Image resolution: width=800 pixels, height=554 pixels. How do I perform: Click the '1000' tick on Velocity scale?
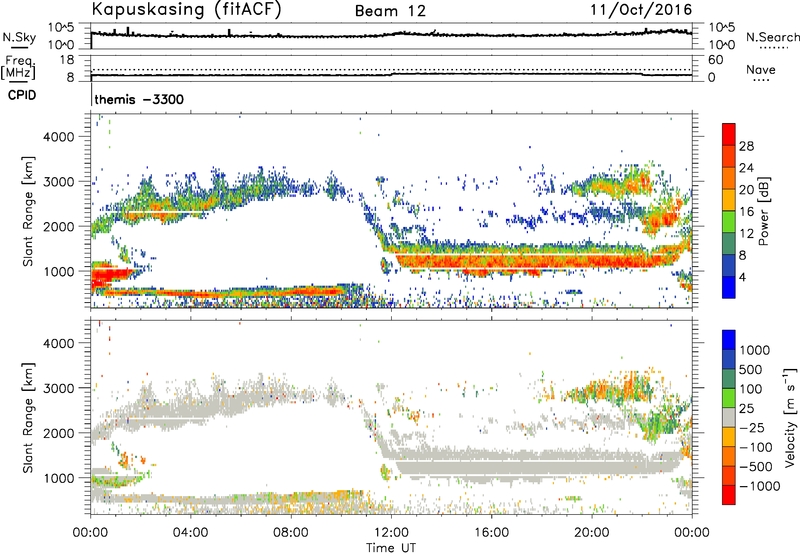[755, 350]
